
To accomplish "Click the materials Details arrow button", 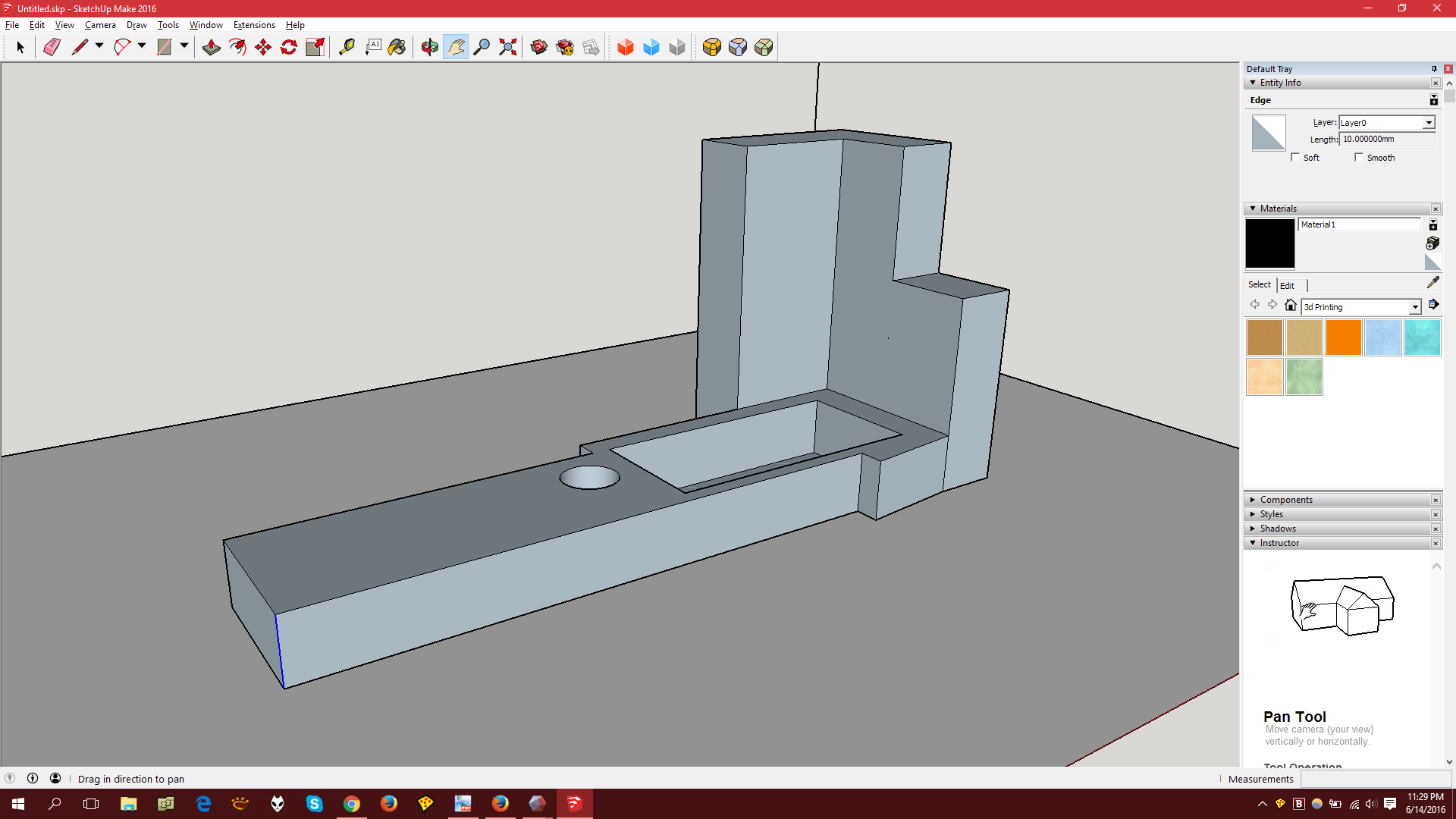I will tap(1433, 304).
